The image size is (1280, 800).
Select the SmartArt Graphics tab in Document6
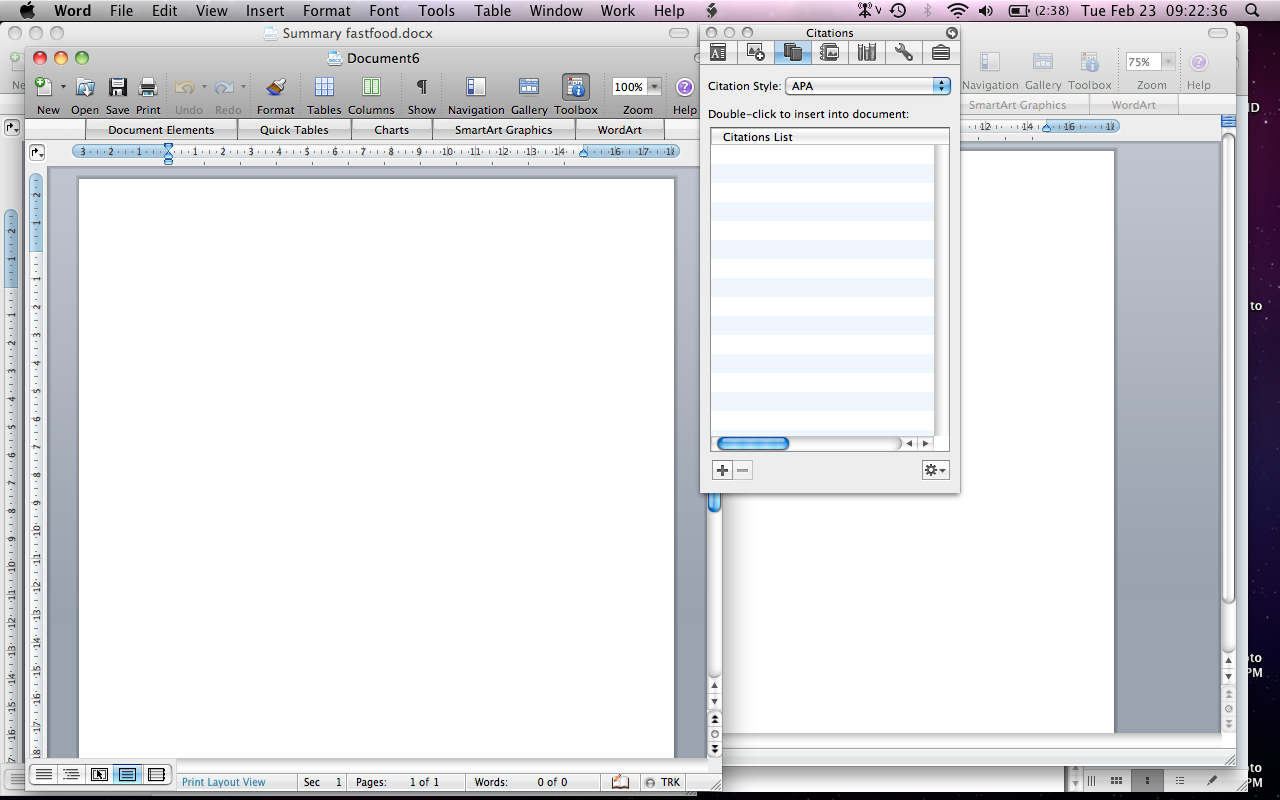[x=503, y=130]
